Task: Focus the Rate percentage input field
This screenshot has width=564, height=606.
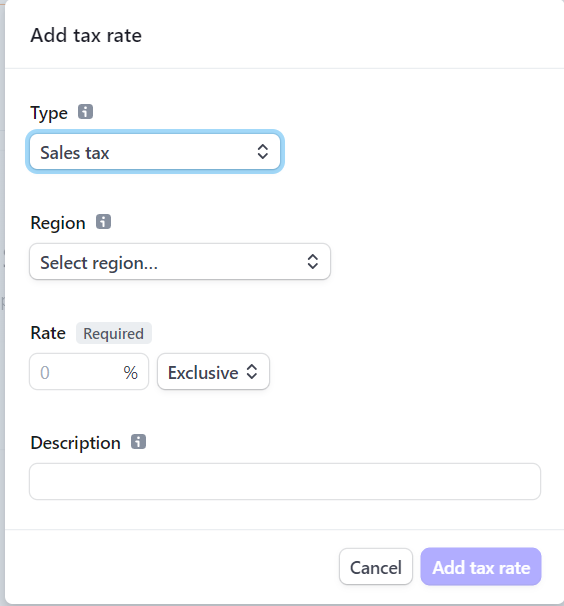Action: point(89,372)
